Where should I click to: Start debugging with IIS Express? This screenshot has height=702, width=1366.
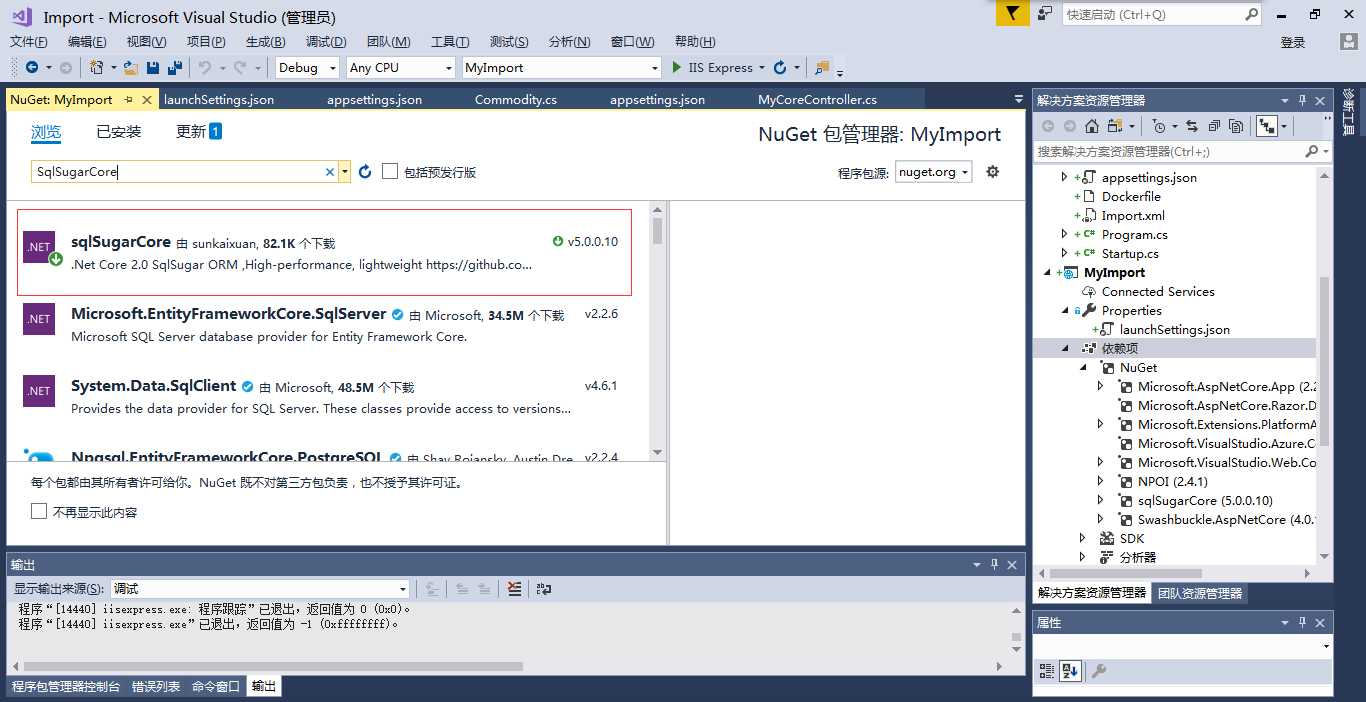click(x=712, y=68)
